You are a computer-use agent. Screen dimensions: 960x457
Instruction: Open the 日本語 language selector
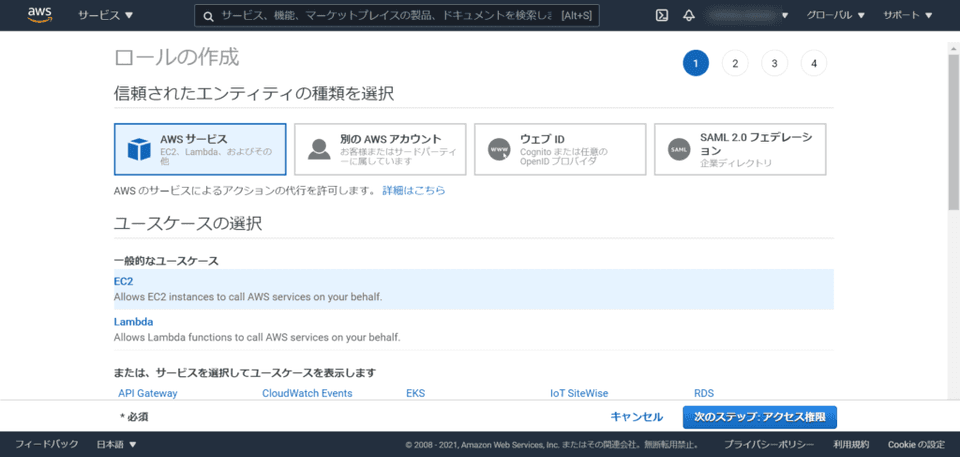pos(116,444)
